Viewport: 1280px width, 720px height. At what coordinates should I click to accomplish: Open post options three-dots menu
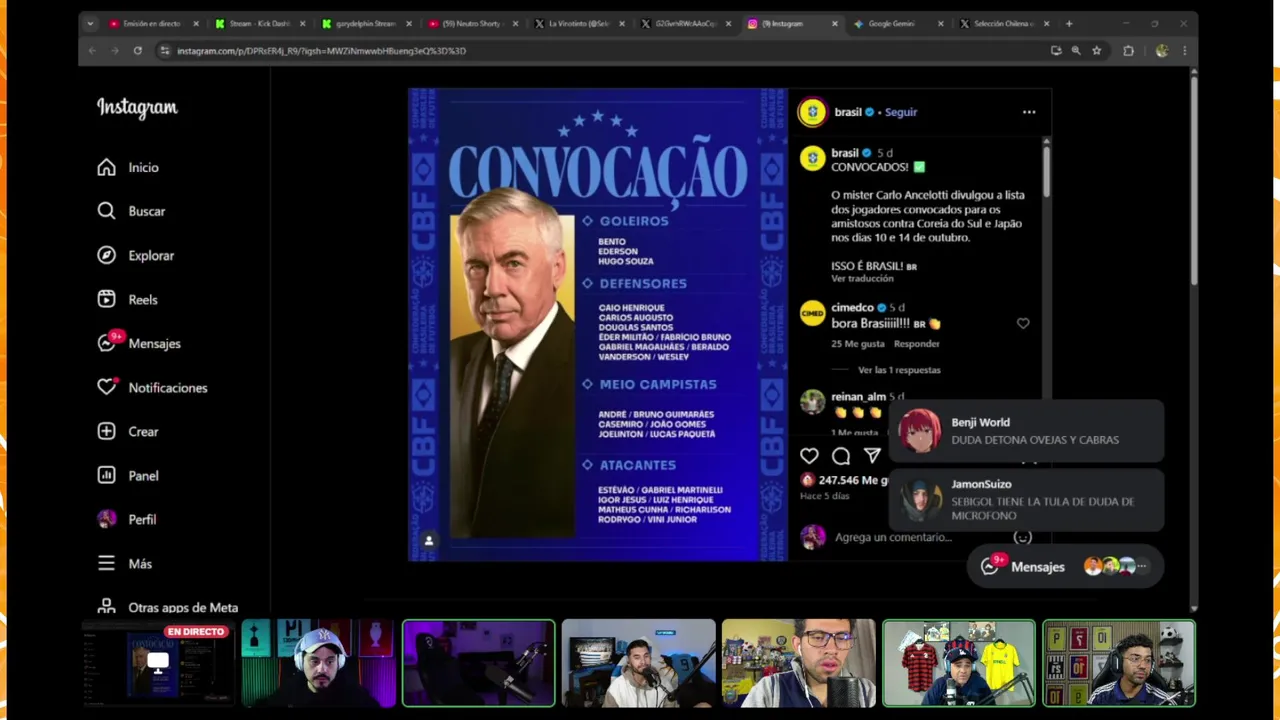click(1029, 112)
